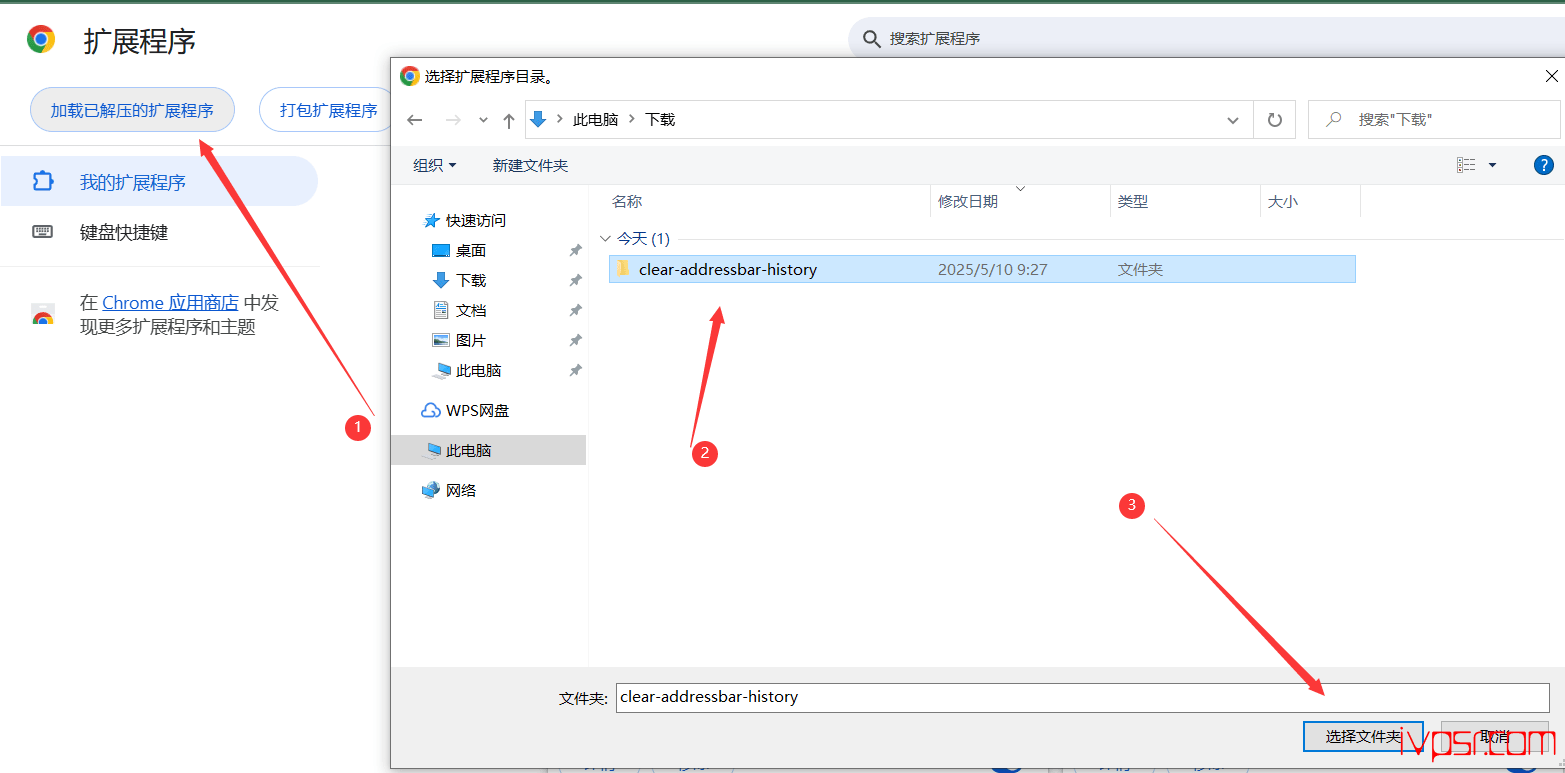
Task: Open 键盘快捷键 in the sidebar
Action: point(124,232)
